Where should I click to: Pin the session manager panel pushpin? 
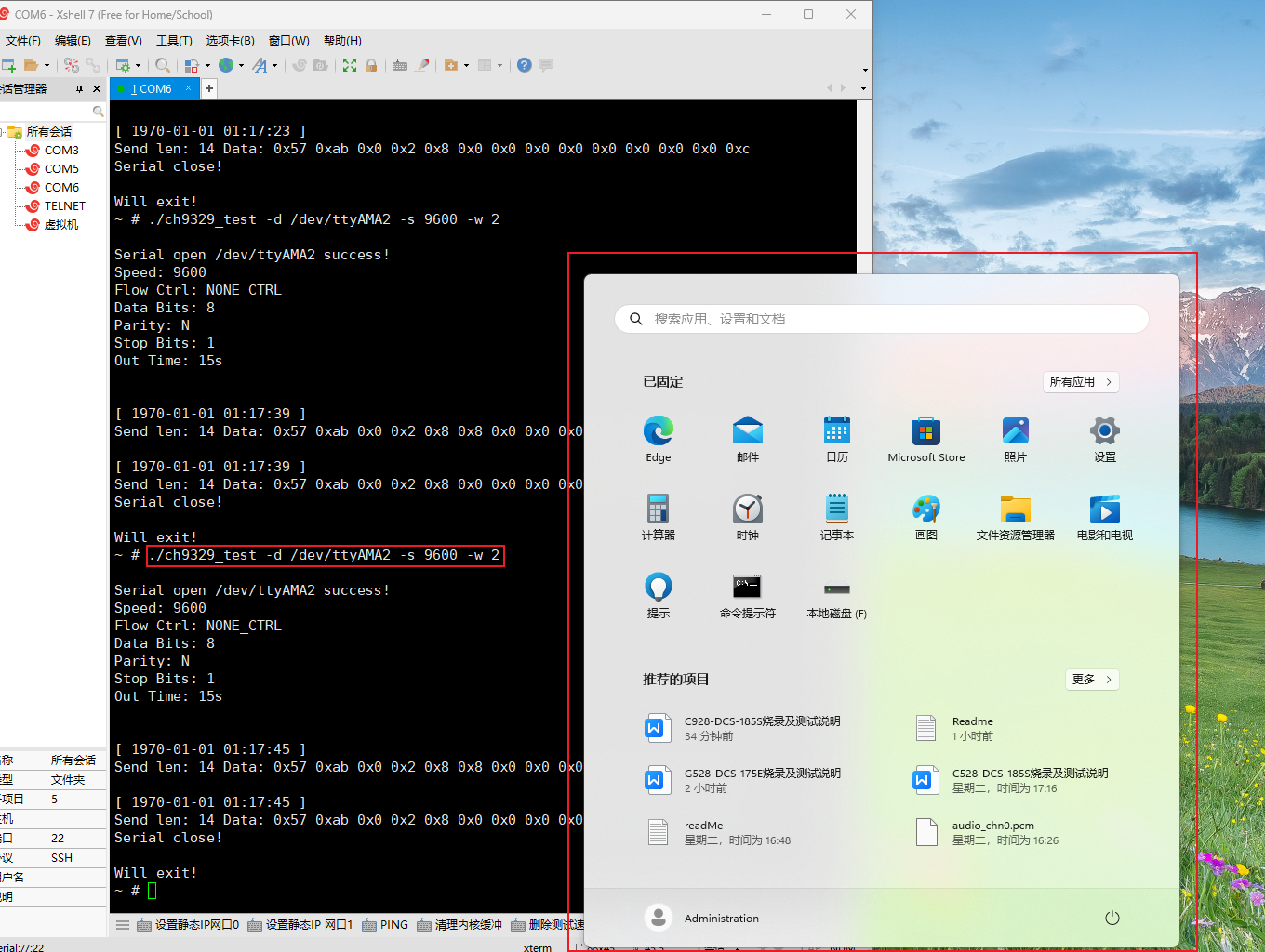[x=79, y=89]
